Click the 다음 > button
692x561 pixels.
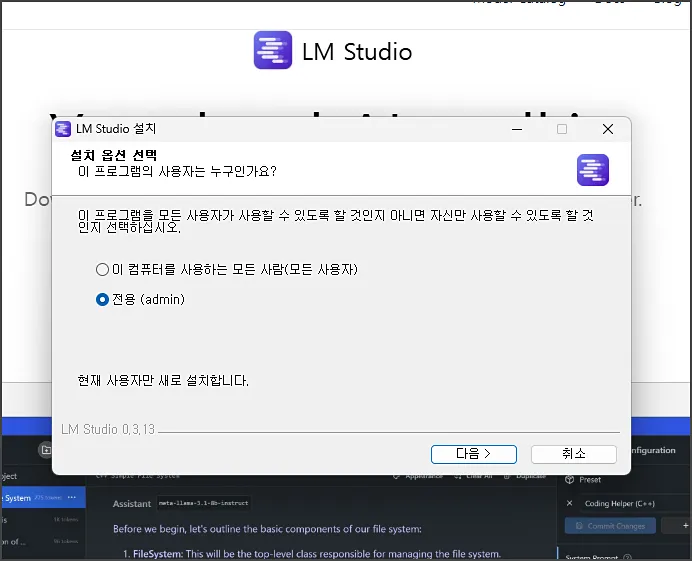(474, 454)
